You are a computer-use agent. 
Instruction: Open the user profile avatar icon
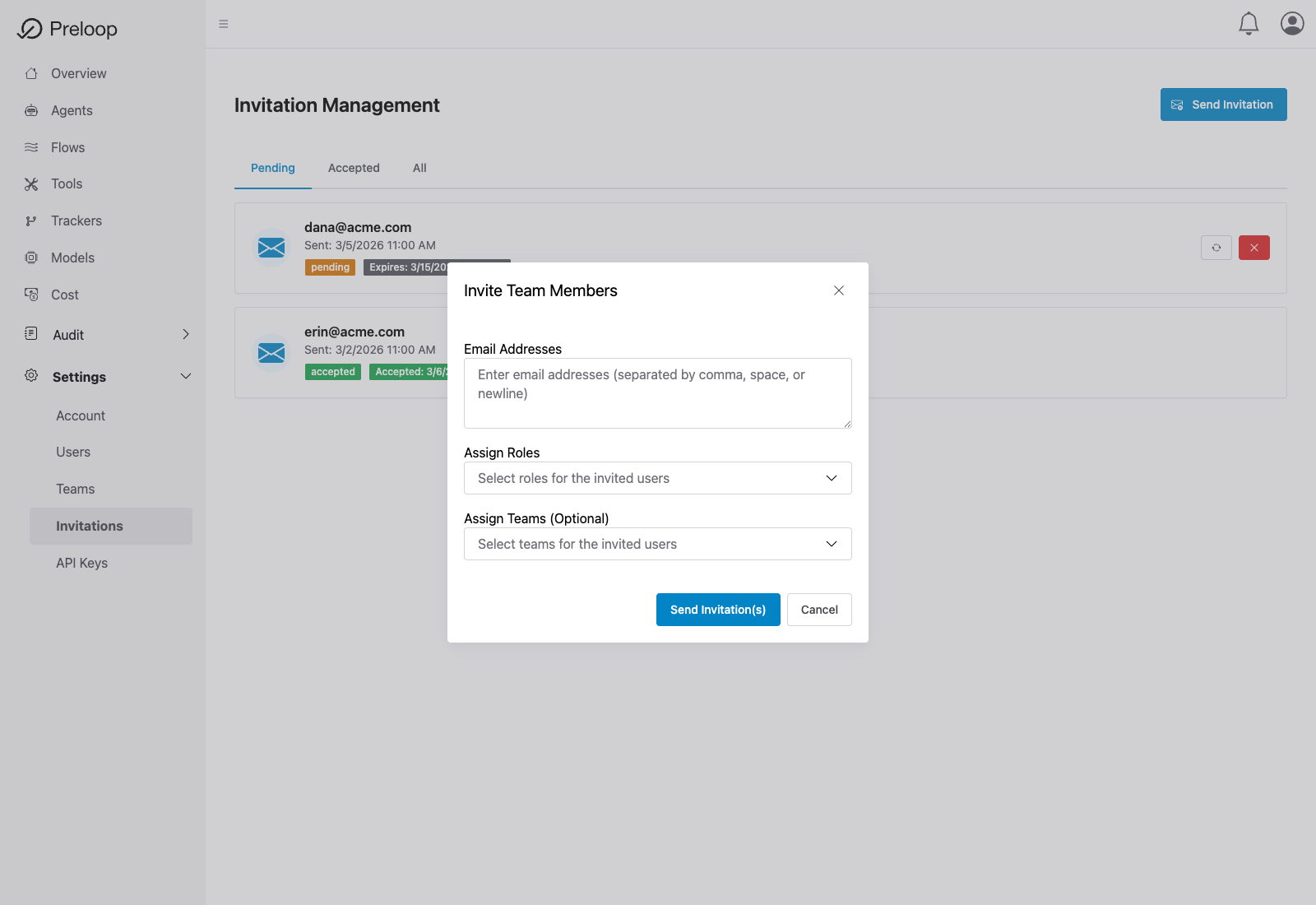pyautogui.click(x=1292, y=23)
